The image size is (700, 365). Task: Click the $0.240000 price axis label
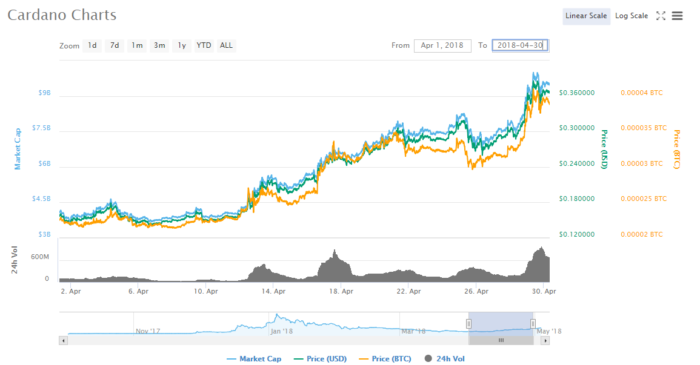point(577,164)
